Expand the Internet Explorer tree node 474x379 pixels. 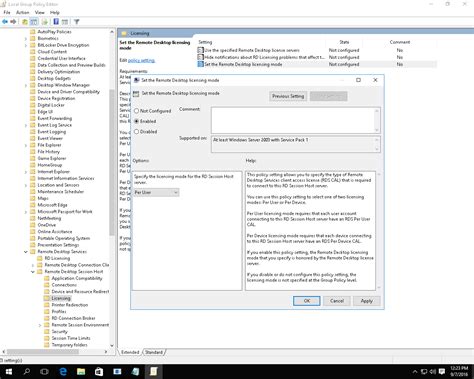pyautogui.click(x=26, y=172)
